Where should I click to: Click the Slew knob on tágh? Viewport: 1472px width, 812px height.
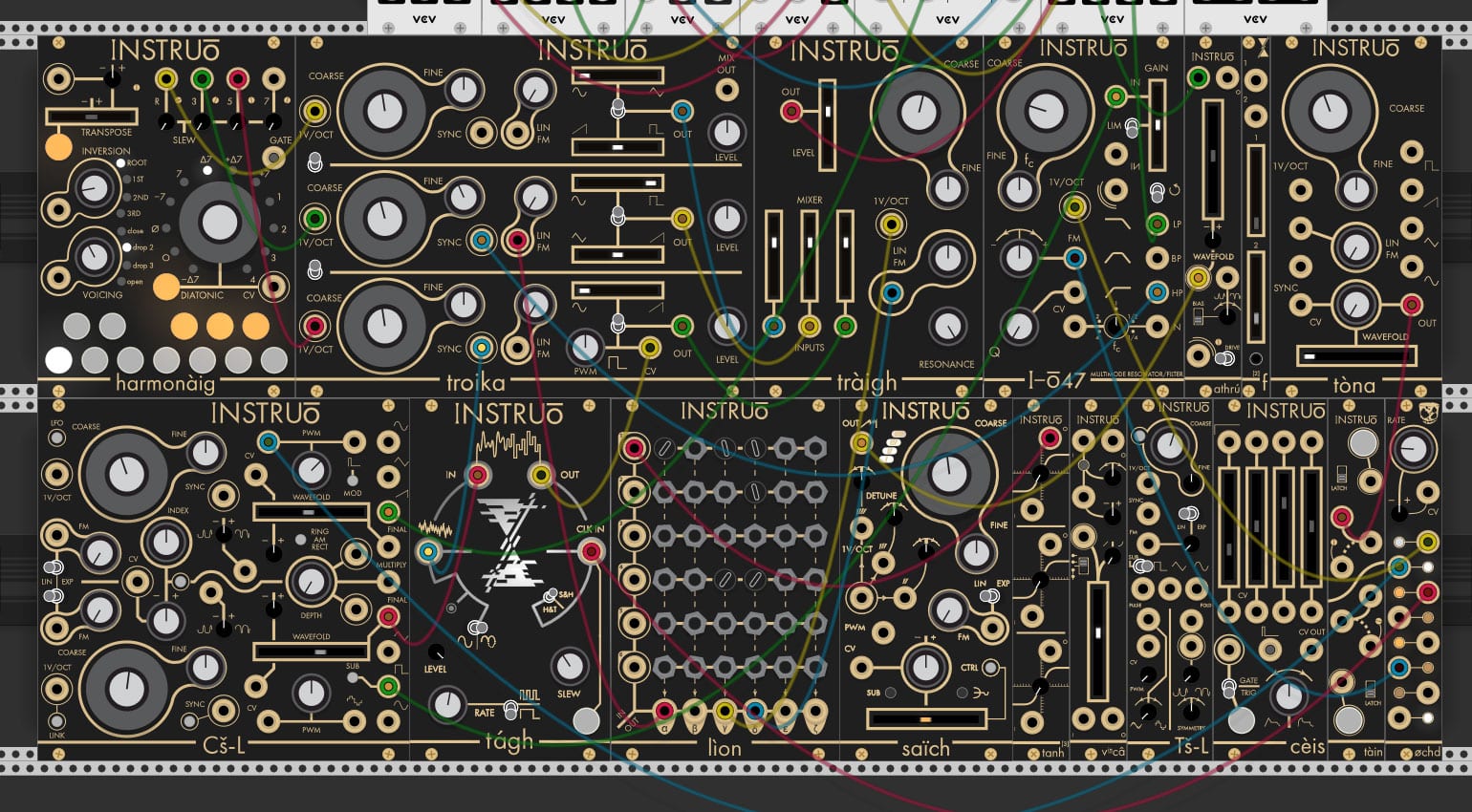point(569,666)
